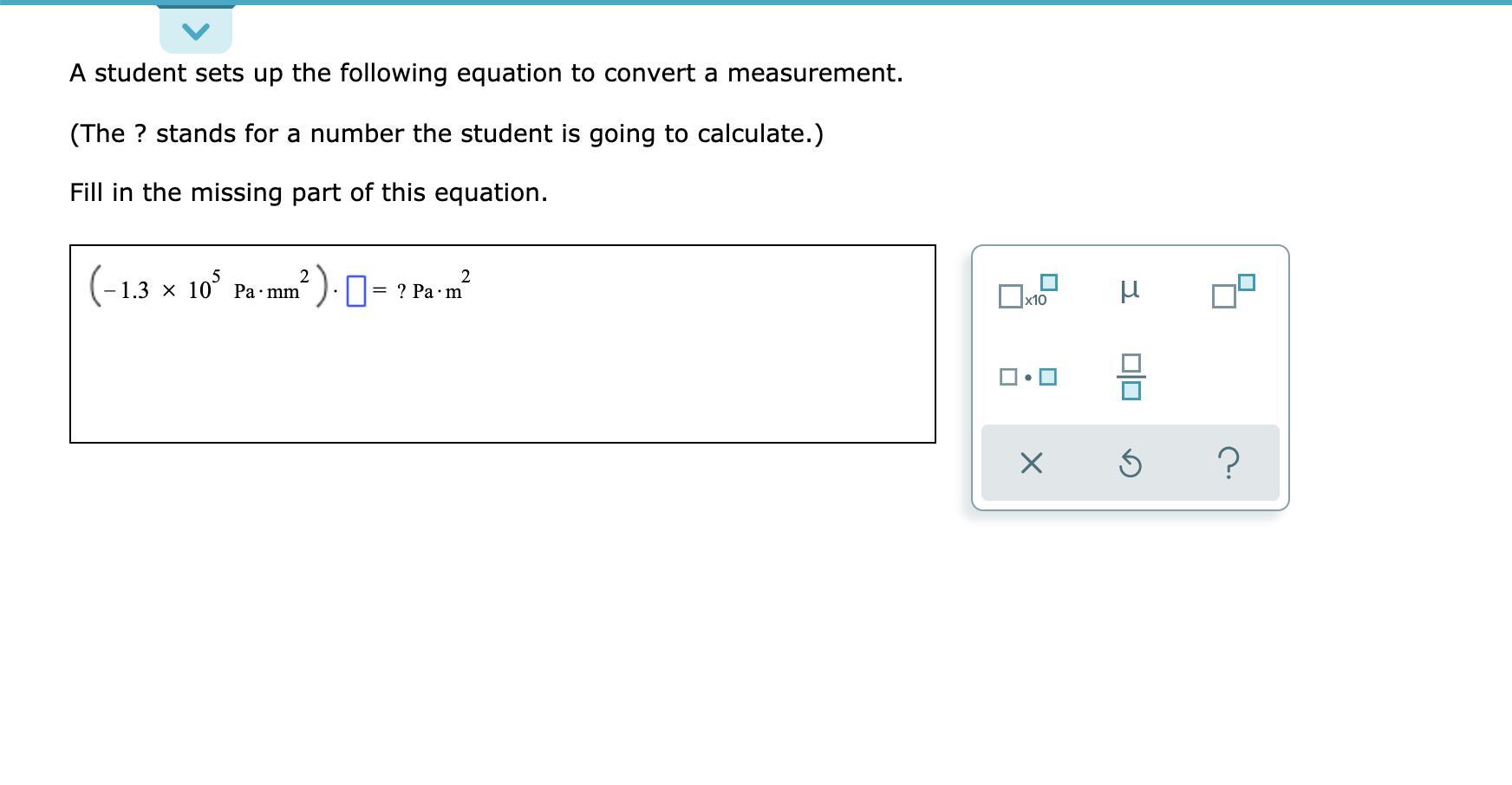1512x785 pixels.
Task: Open help with the question mark button
Action: (x=1228, y=464)
